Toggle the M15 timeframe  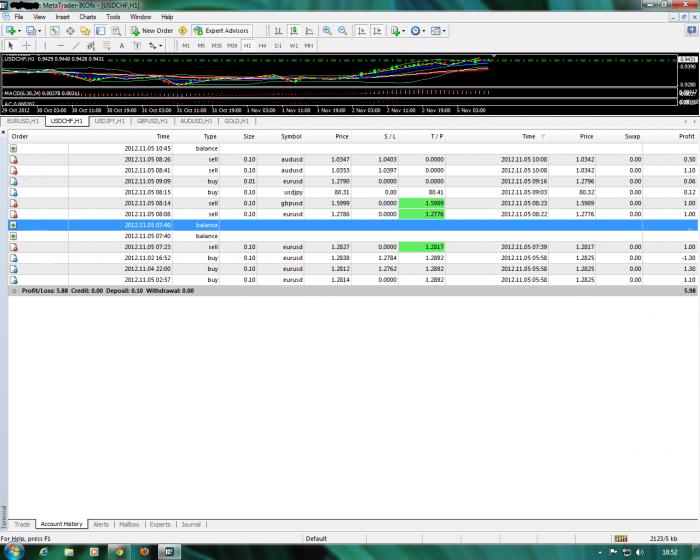tap(217, 46)
